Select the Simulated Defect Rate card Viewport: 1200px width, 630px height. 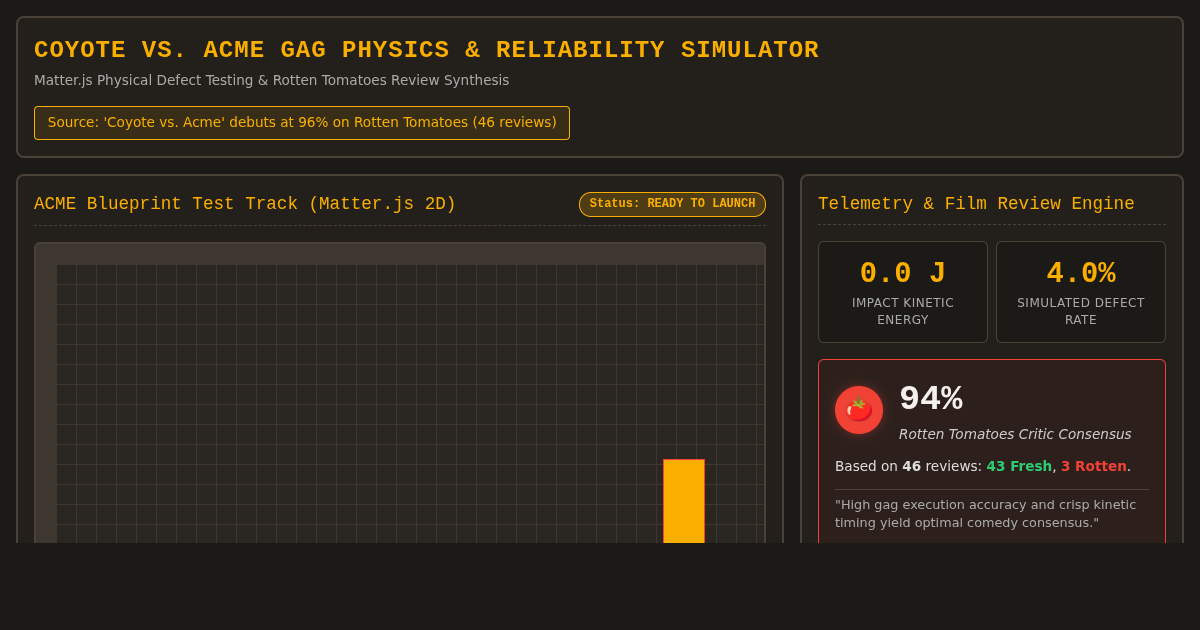(1081, 292)
